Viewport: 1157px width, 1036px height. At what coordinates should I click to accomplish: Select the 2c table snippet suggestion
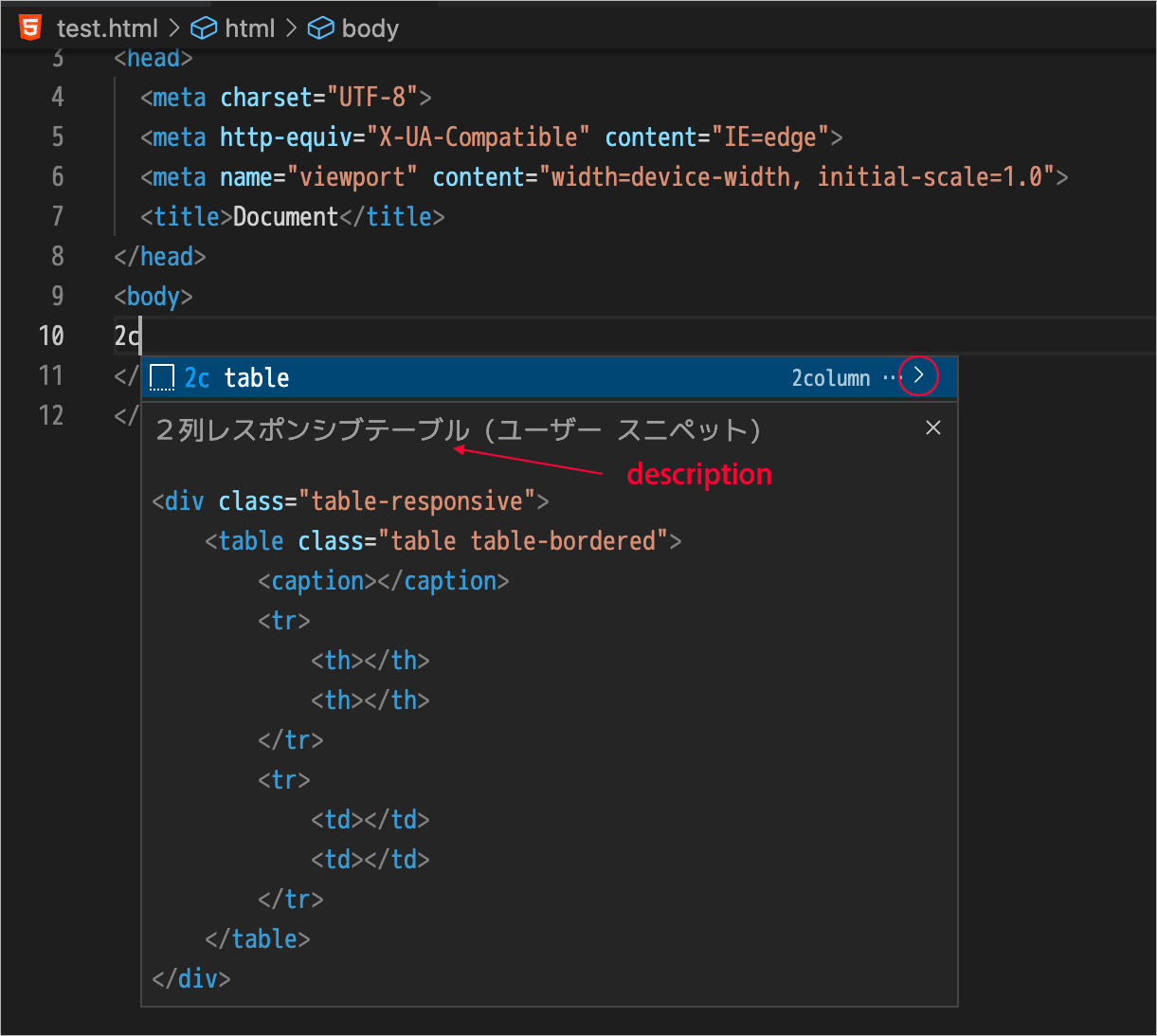coord(256,377)
